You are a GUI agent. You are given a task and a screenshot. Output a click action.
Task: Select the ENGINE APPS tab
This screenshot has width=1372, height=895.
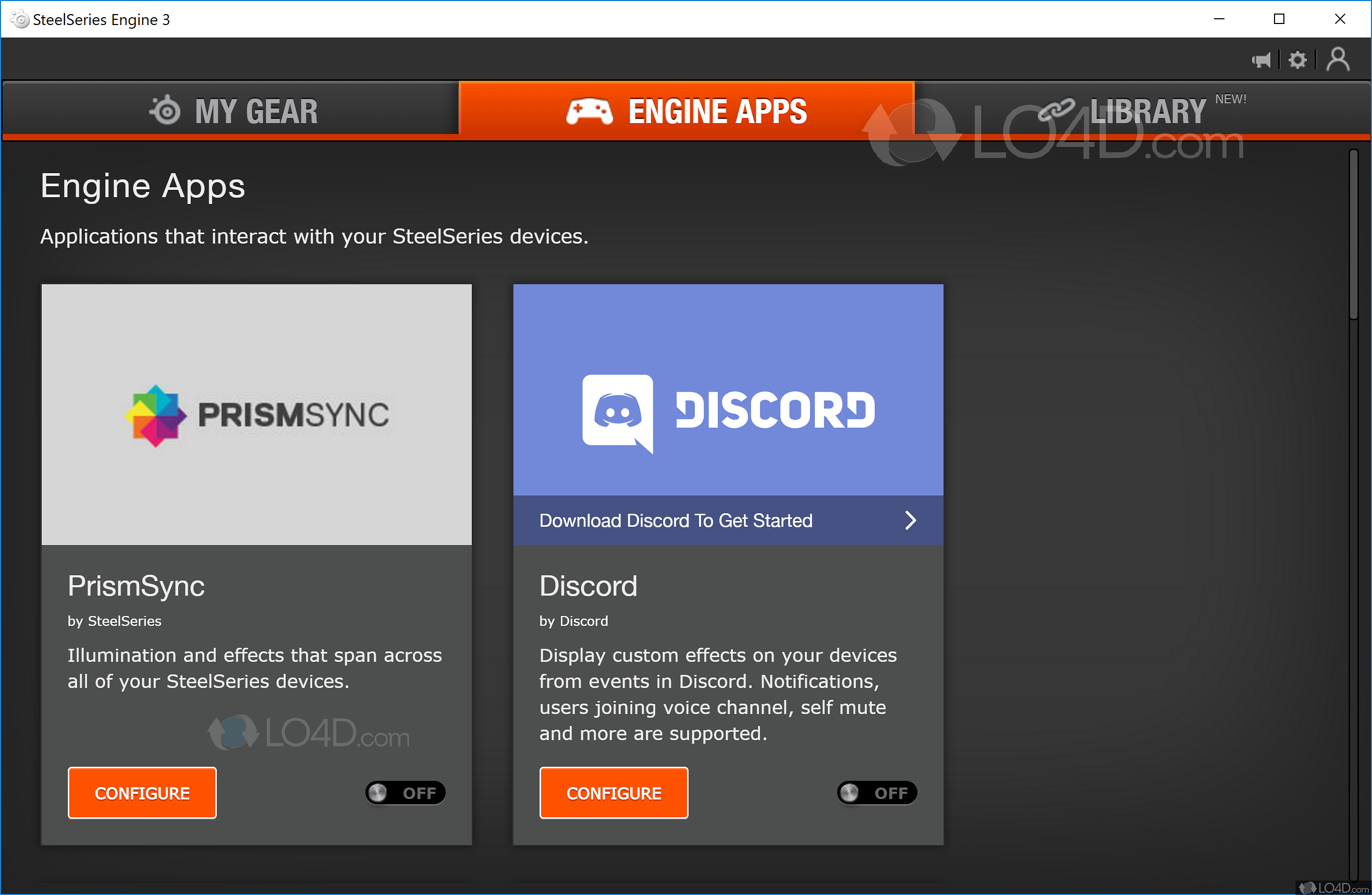tap(686, 110)
